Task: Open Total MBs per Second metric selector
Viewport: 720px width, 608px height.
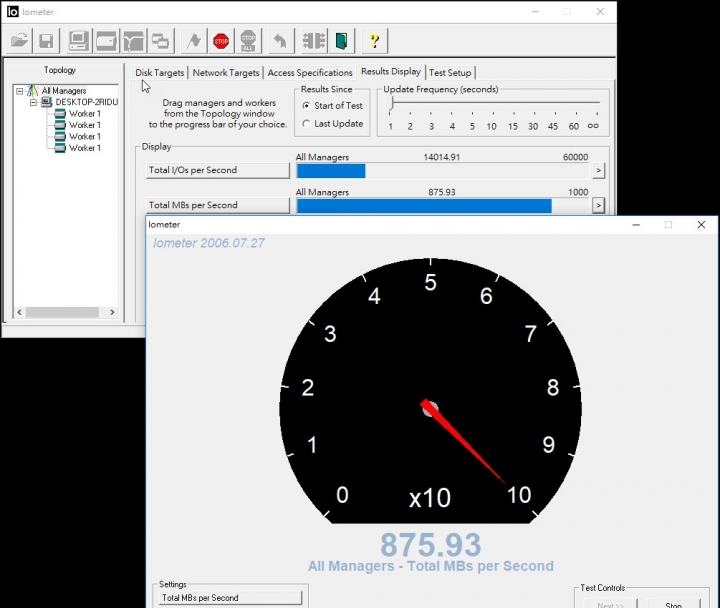Action: (218, 205)
